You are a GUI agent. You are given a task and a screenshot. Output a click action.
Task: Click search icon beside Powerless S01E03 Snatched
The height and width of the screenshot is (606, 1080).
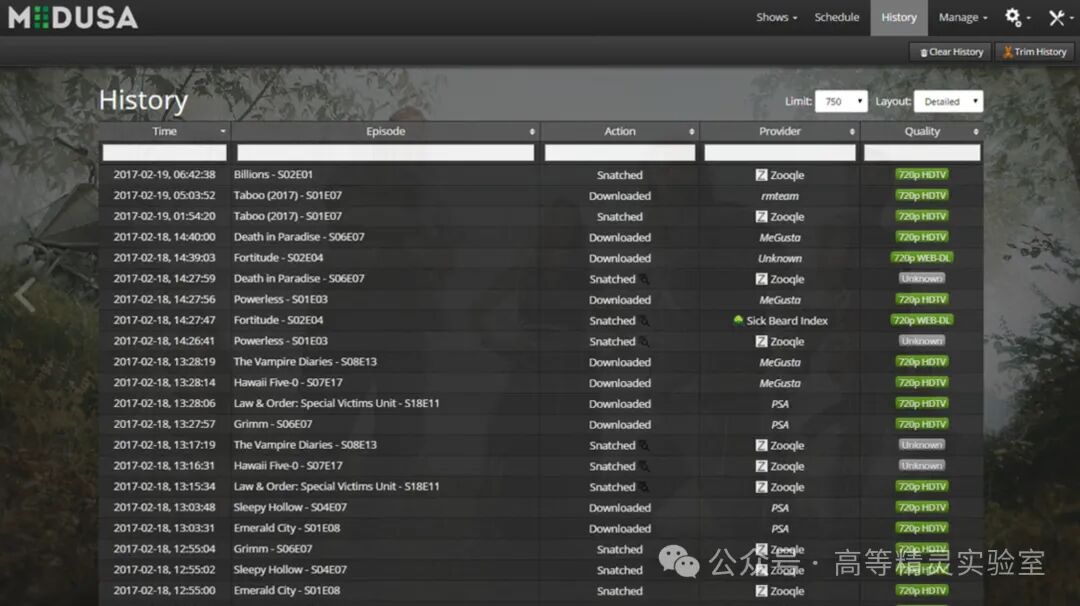click(644, 341)
